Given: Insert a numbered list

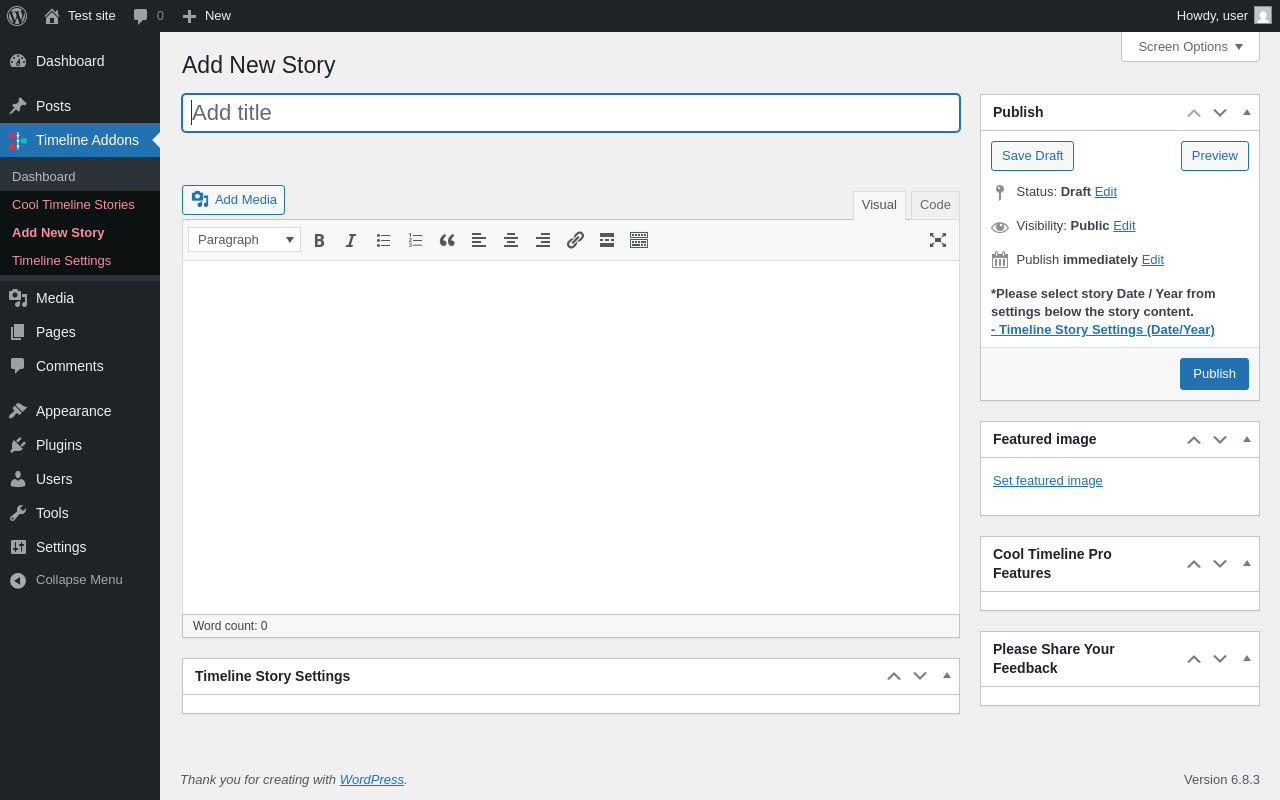Looking at the screenshot, I should tap(415, 240).
